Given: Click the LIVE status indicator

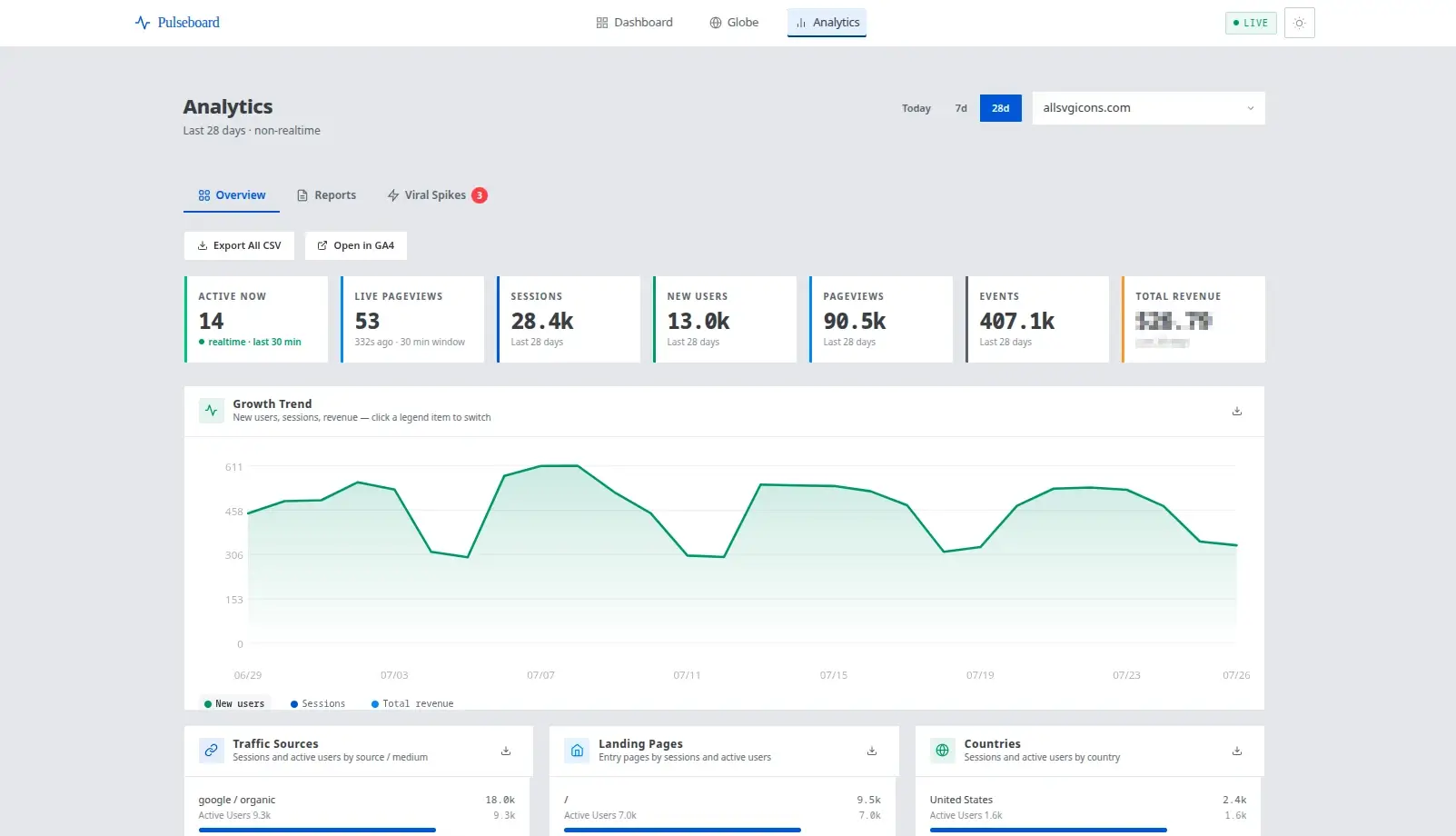Looking at the screenshot, I should tap(1251, 23).
